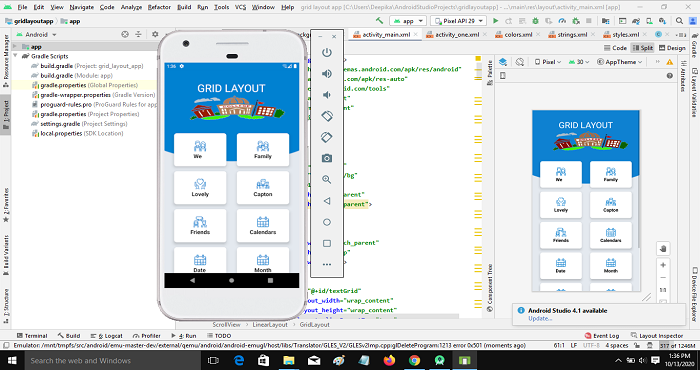Image resolution: width=700 pixels, height=370 pixels.
Task: Click the zoom in plus button in design preview
Action: point(663,265)
